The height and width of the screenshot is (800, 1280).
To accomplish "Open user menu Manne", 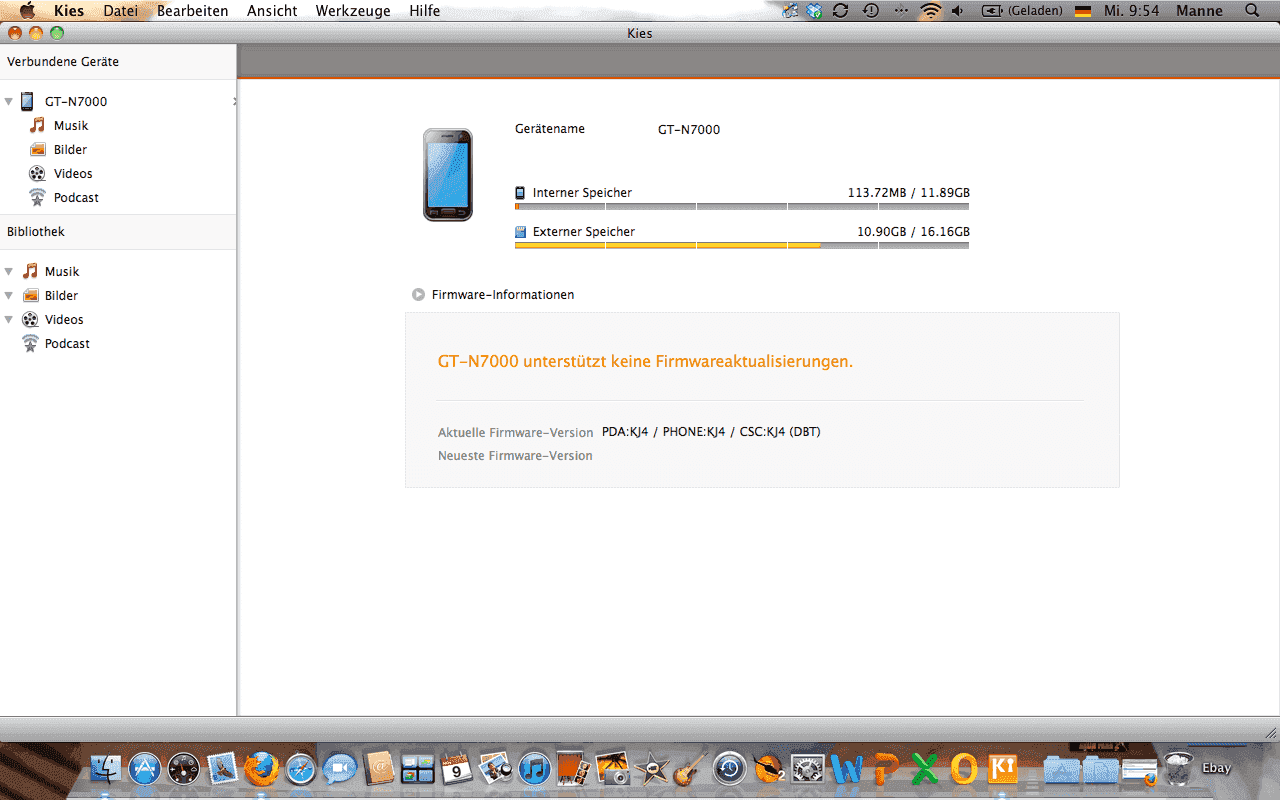I will (1200, 11).
